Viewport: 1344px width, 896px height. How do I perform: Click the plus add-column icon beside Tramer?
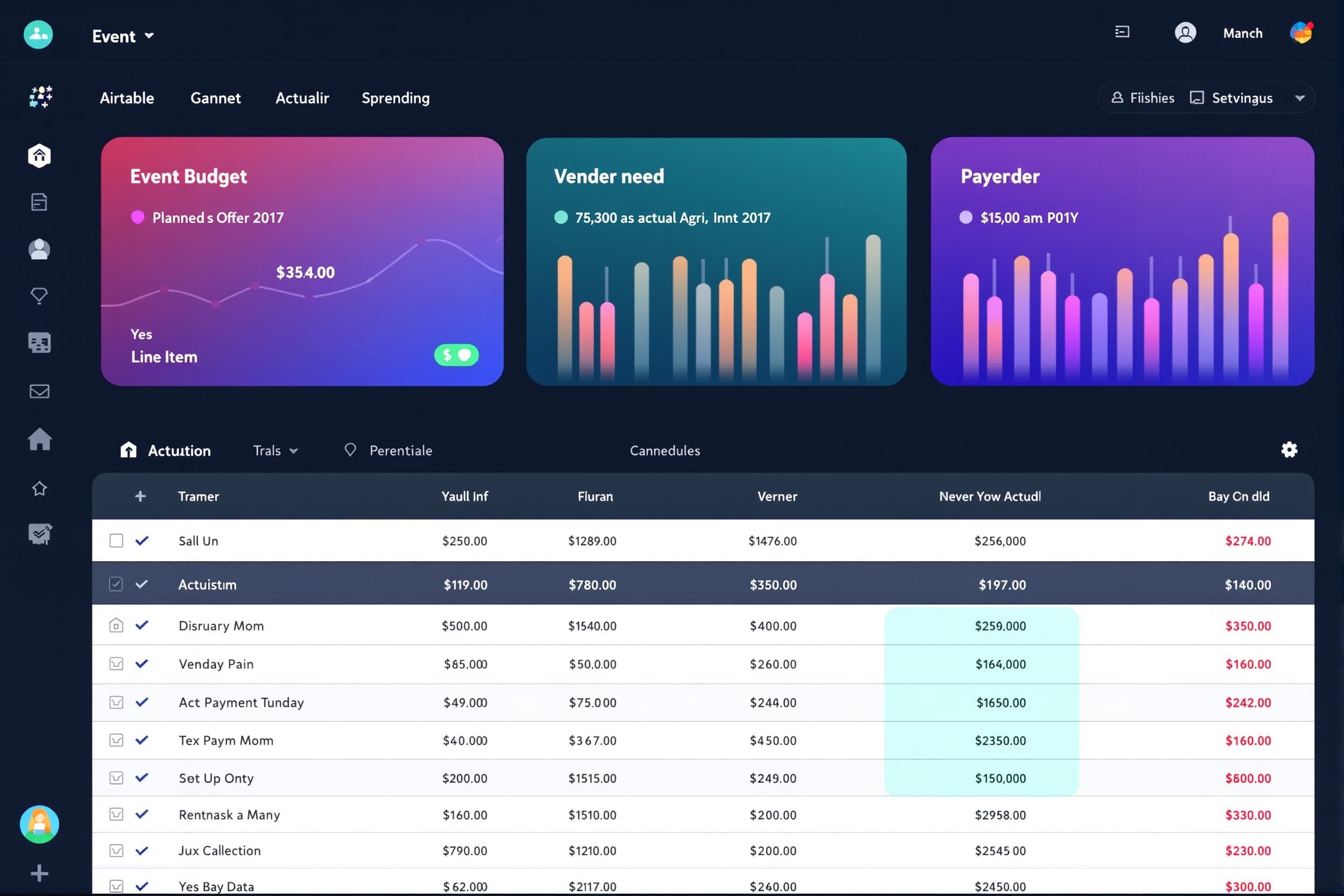click(x=141, y=496)
